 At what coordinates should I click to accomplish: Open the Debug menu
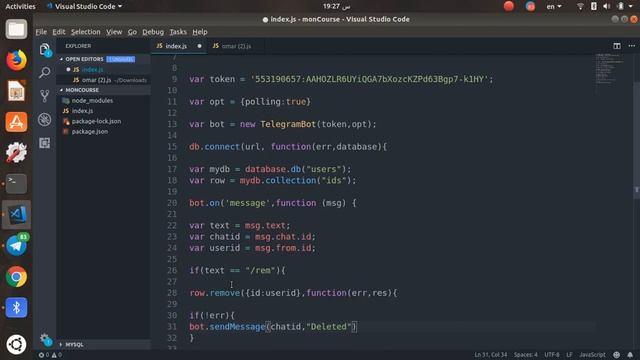(x=153, y=32)
